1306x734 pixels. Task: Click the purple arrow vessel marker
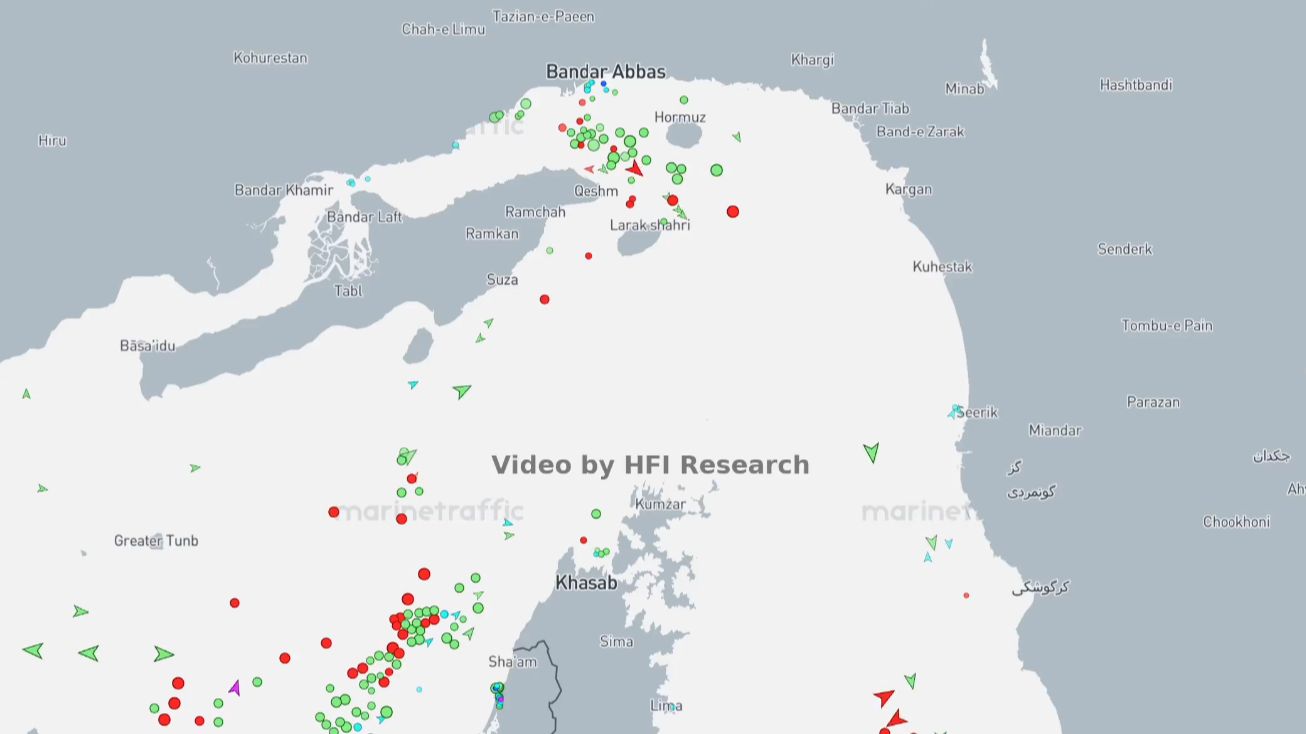click(234, 688)
